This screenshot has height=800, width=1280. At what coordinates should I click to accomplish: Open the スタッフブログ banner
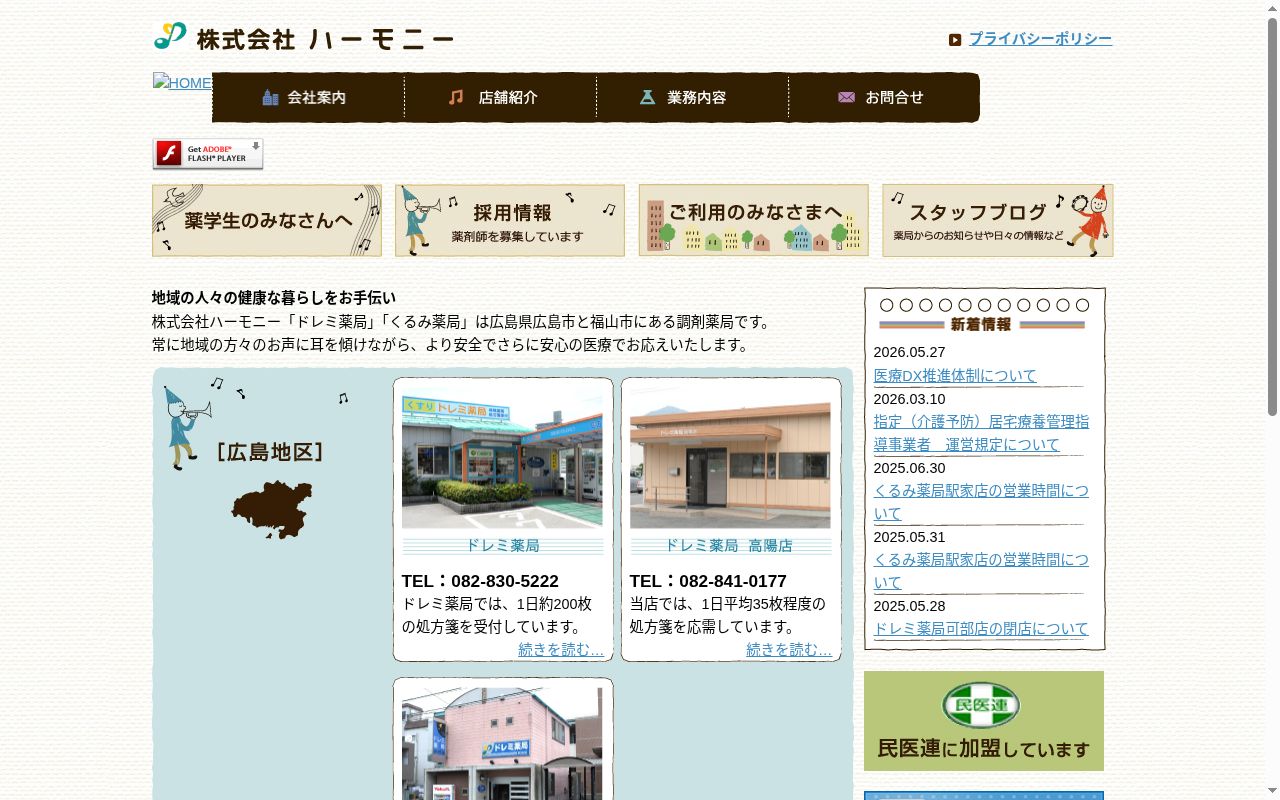coord(998,220)
